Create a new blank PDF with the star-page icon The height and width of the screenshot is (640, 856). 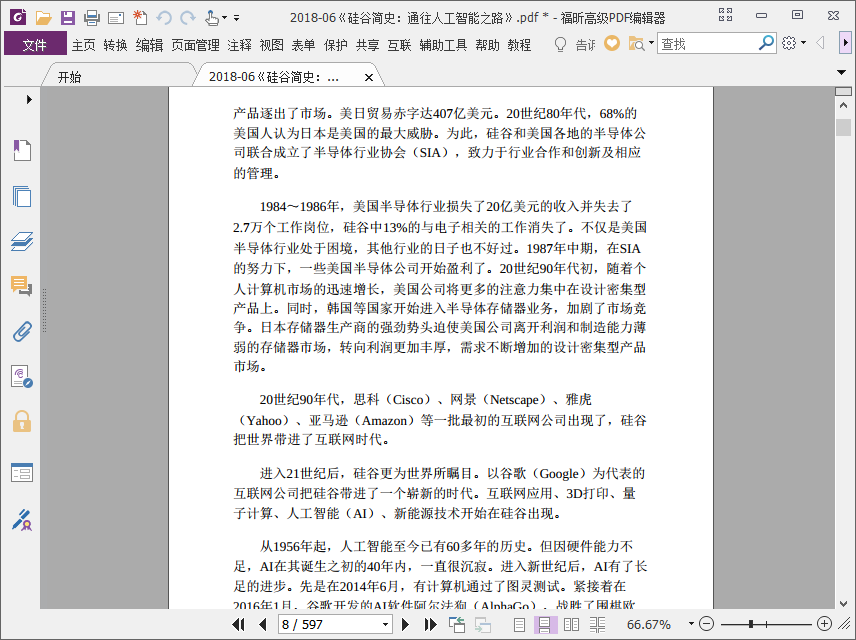point(140,17)
